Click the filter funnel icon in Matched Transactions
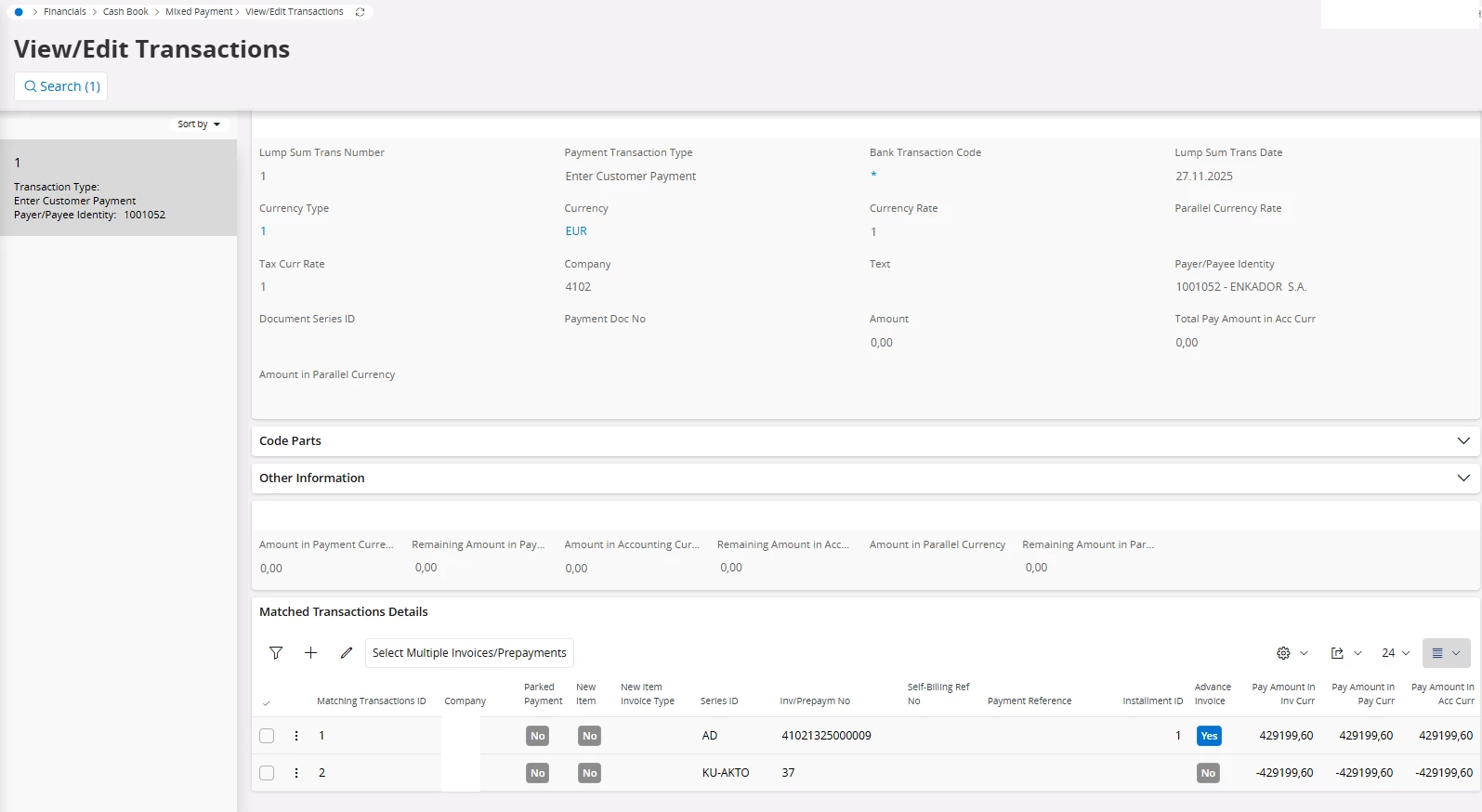This screenshot has height=812, width=1482. click(x=276, y=653)
